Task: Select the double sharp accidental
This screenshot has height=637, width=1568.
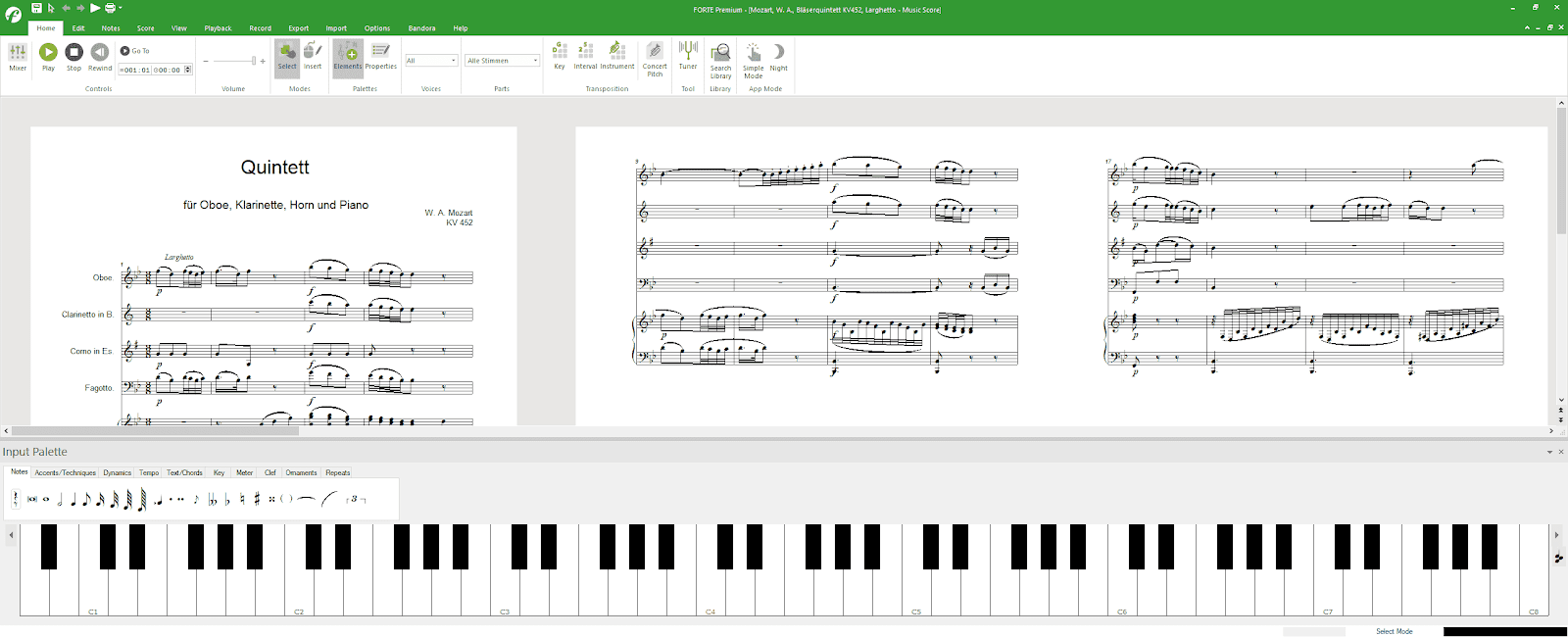Action: [x=271, y=500]
